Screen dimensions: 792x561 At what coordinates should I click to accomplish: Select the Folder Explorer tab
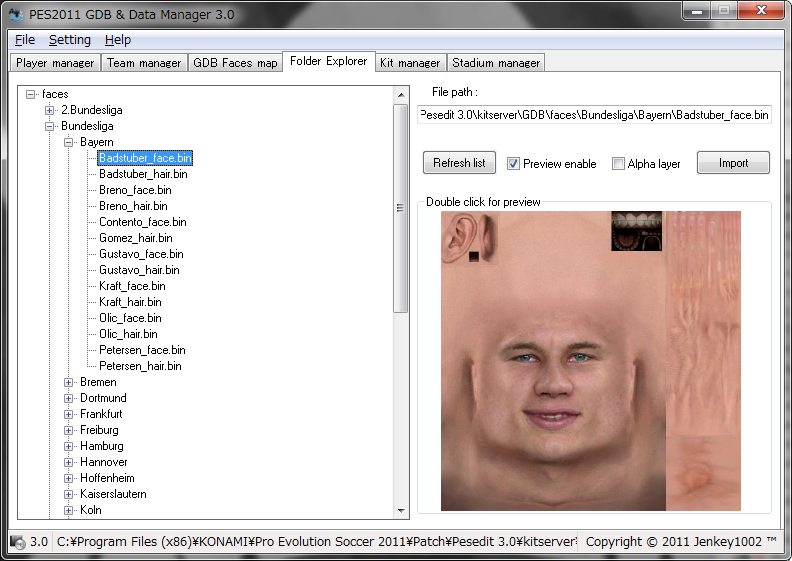tap(328, 61)
